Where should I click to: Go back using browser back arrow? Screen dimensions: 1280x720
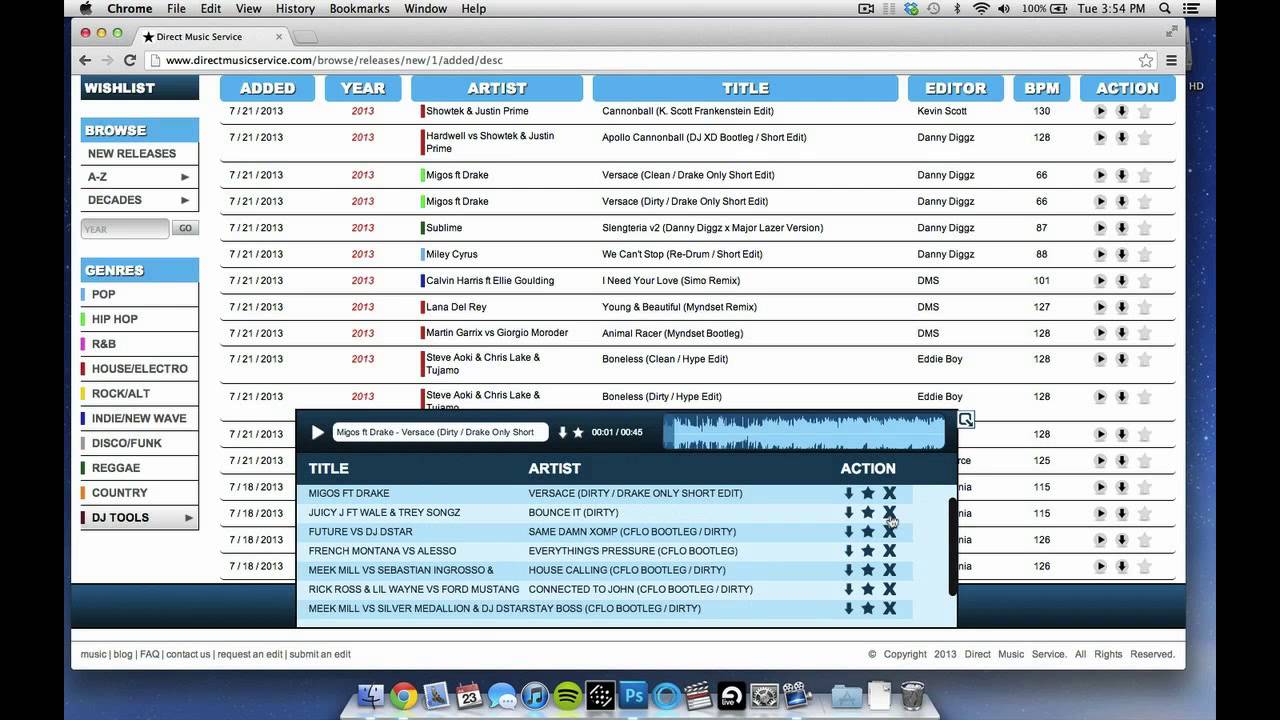tap(85, 60)
